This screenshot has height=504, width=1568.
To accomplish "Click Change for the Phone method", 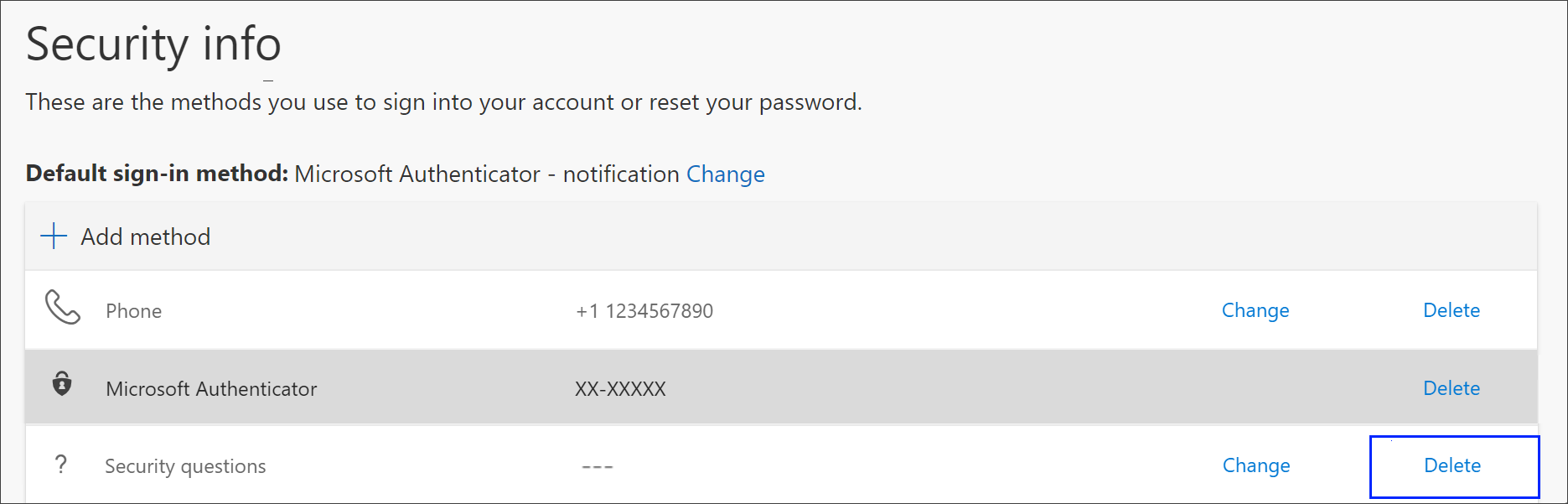I will pyautogui.click(x=1255, y=309).
